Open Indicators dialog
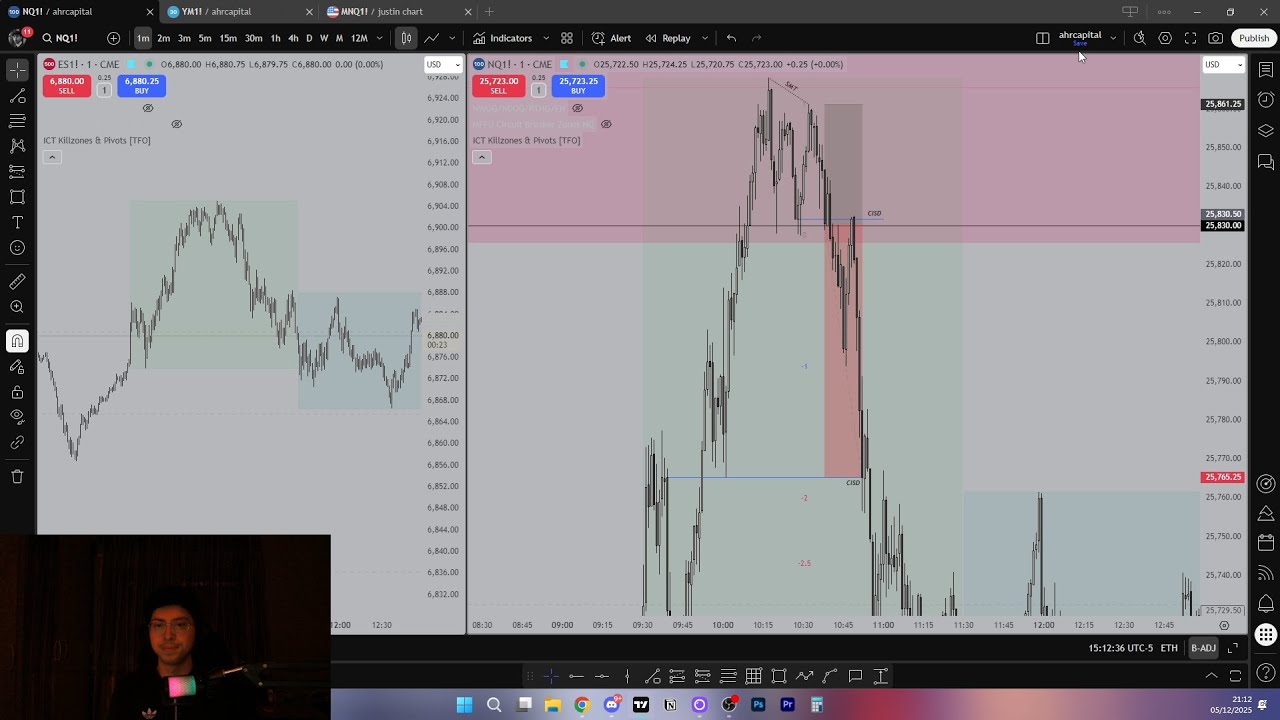Image resolution: width=1280 pixels, height=720 pixels. [x=503, y=38]
